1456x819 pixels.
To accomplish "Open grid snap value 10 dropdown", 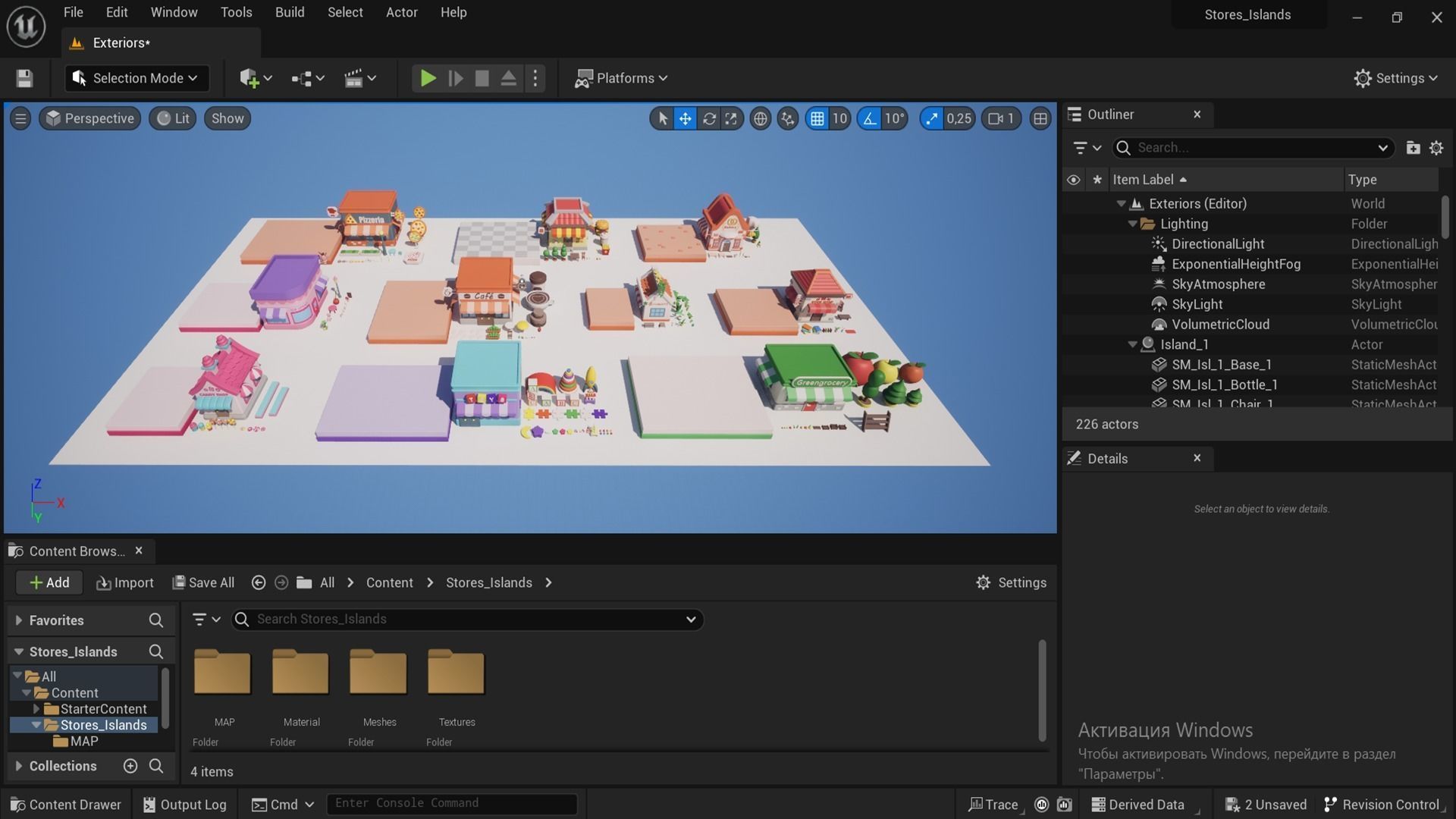I will (839, 118).
